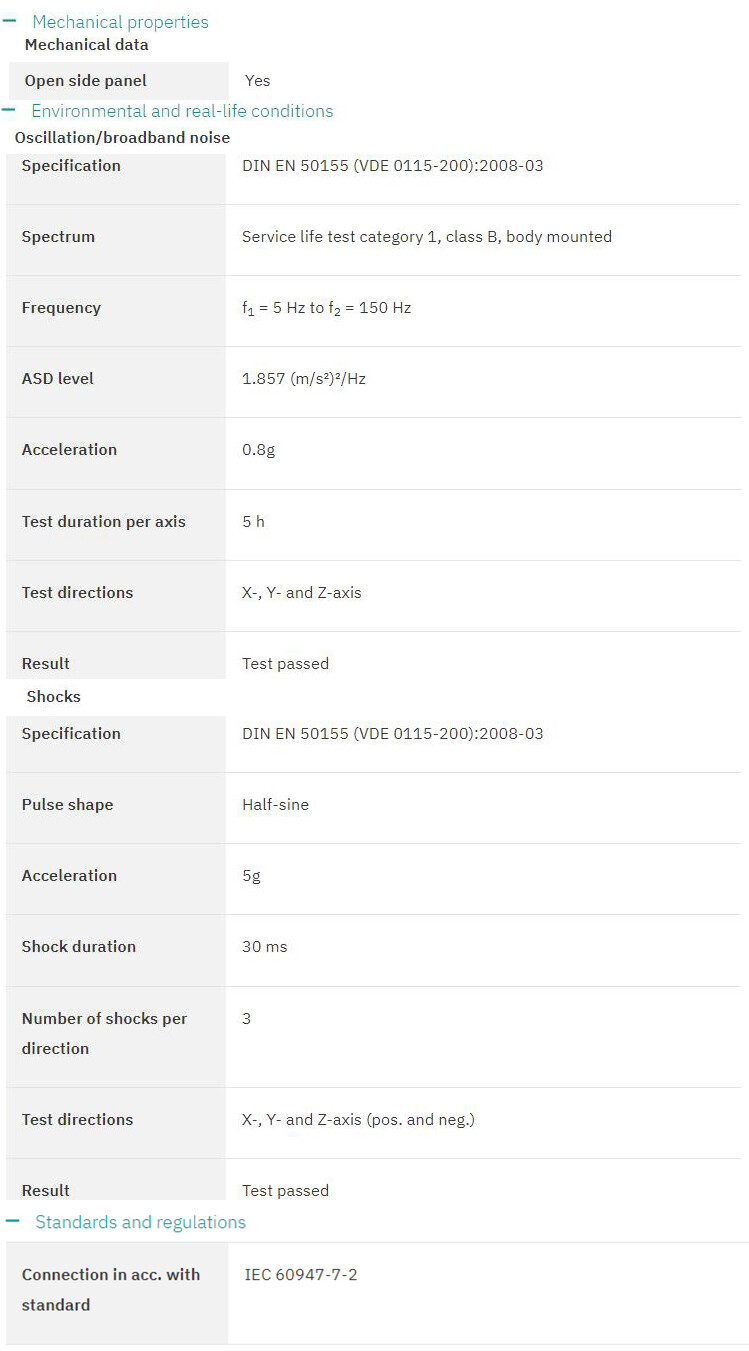Select the Open side panel row label
The height and width of the screenshot is (1351, 749).
click(x=86, y=81)
